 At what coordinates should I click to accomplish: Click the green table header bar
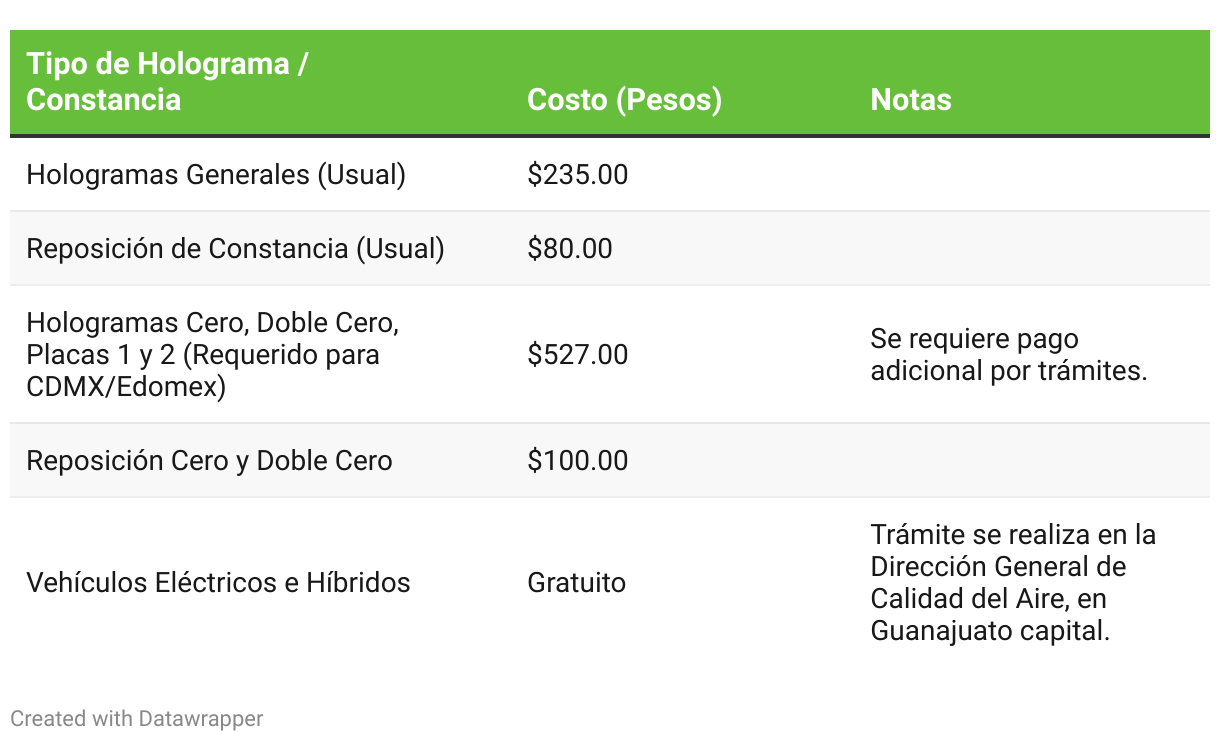tap(610, 83)
